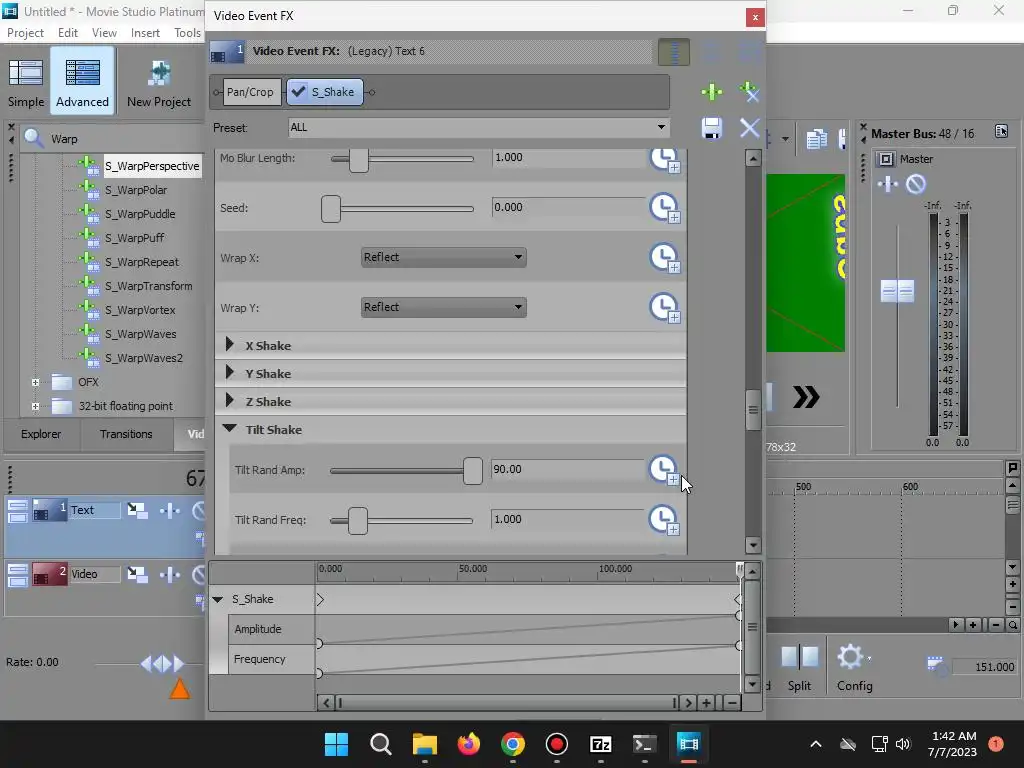The image size is (1024, 768).
Task: Toggle the S_Shake effect checkbox
Action: [x=298, y=92]
